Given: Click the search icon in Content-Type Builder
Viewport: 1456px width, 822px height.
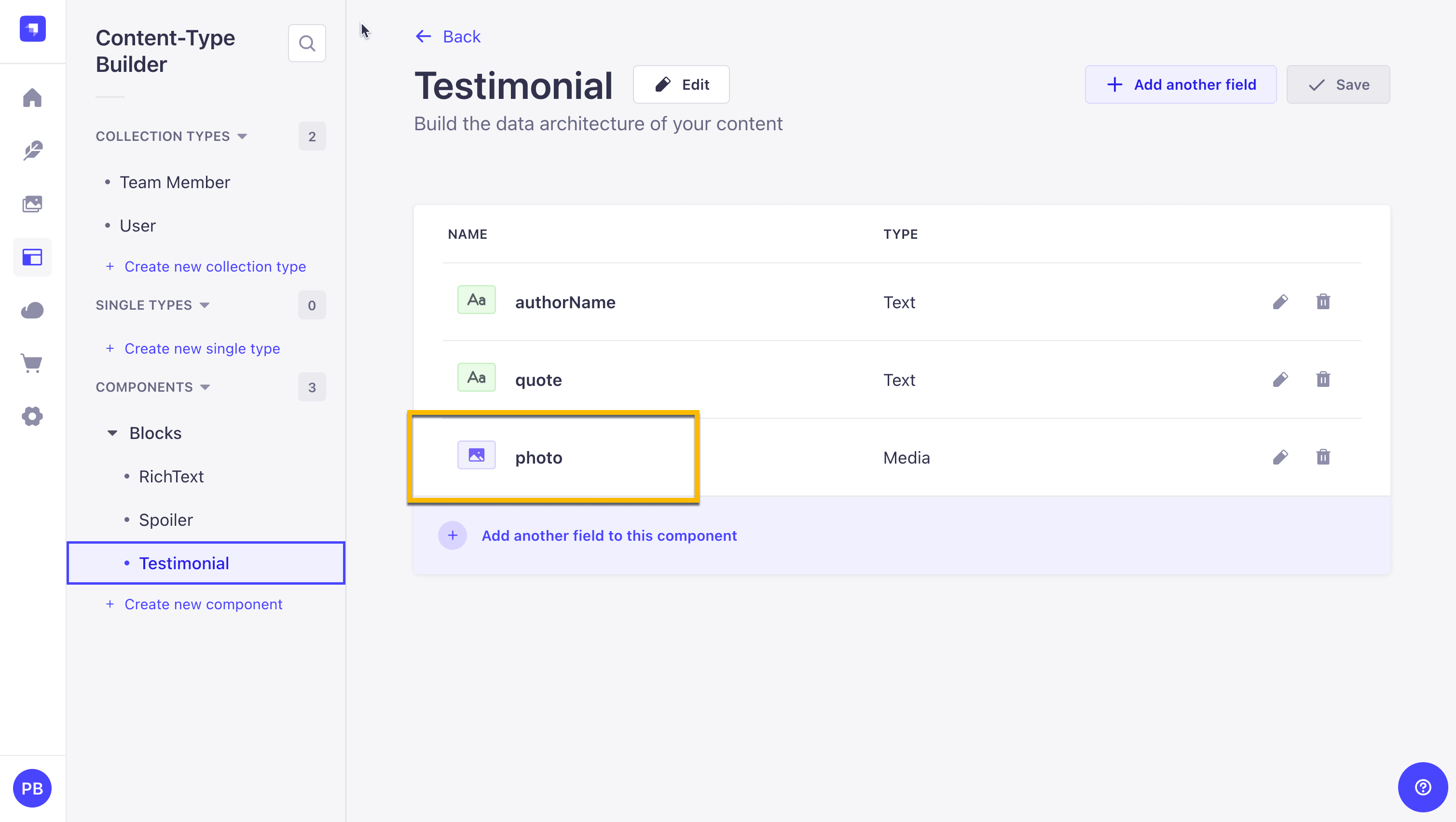Looking at the screenshot, I should coord(307,43).
